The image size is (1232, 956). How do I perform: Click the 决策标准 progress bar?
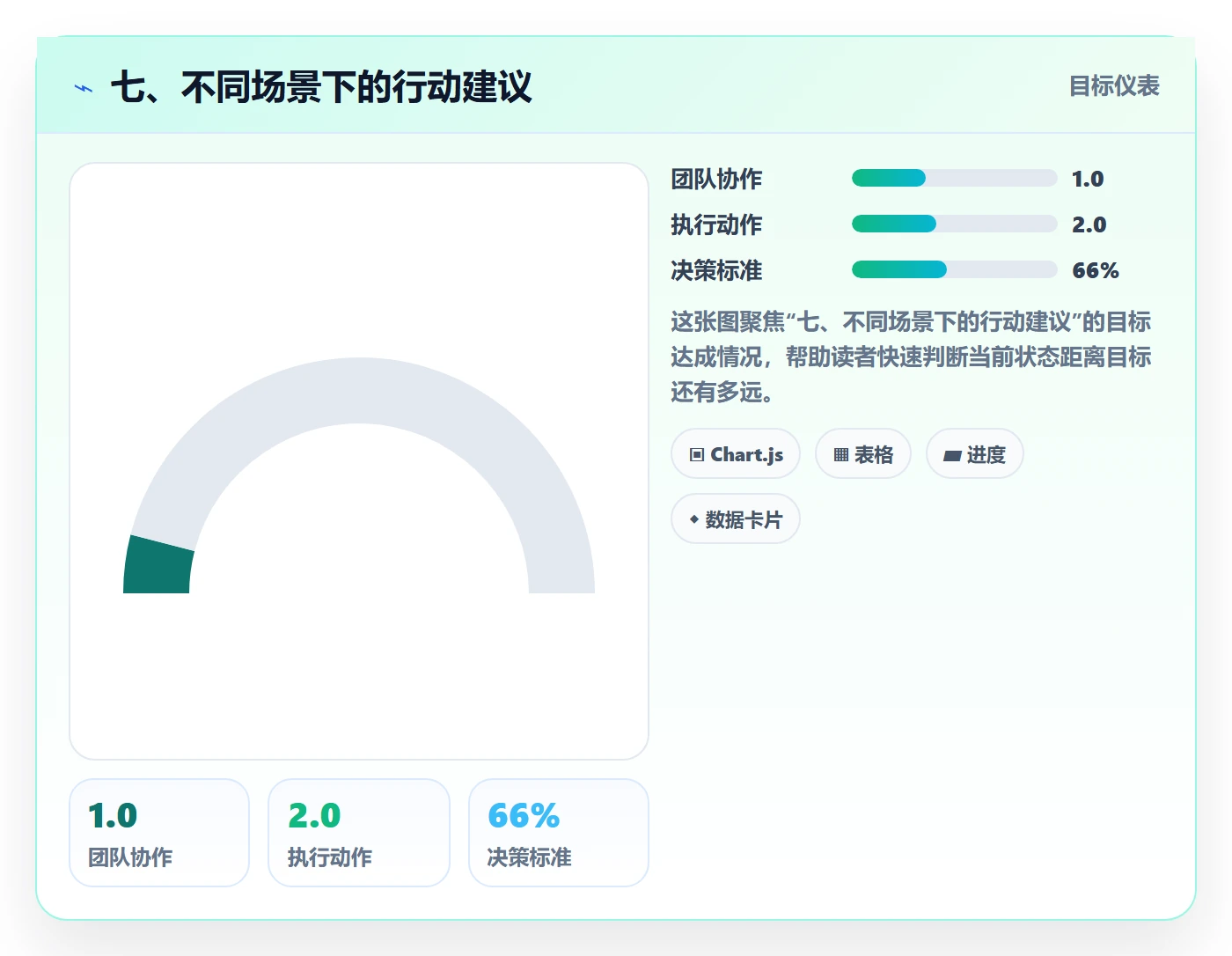954,269
